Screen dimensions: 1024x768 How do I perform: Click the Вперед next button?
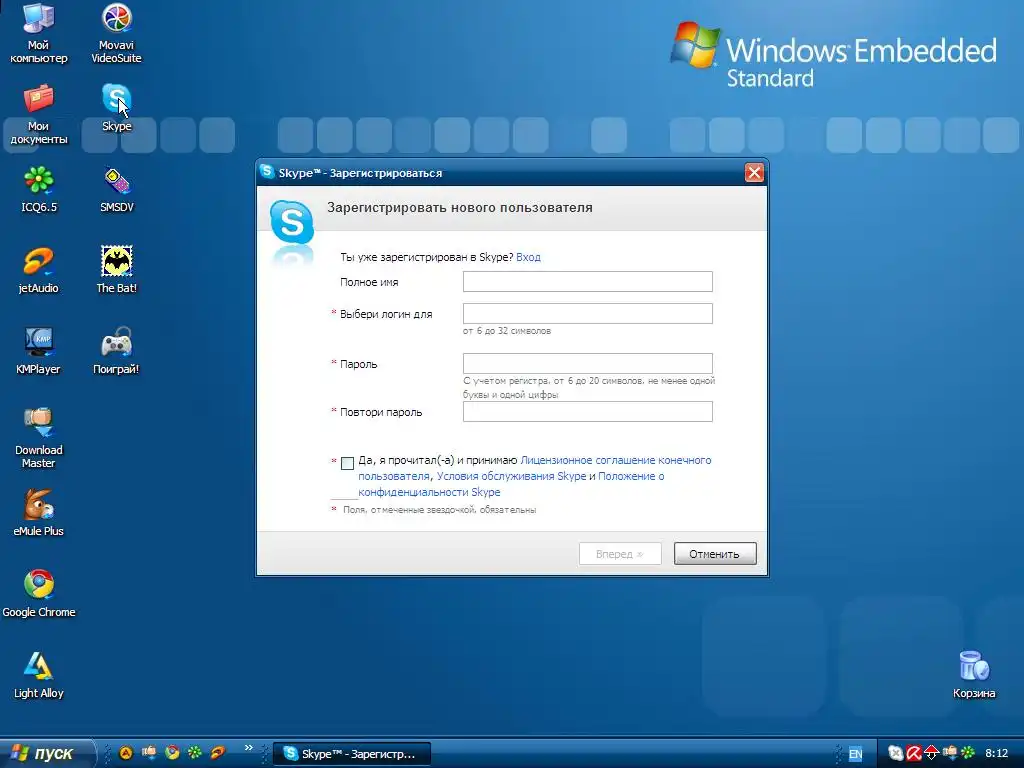click(x=620, y=554)
